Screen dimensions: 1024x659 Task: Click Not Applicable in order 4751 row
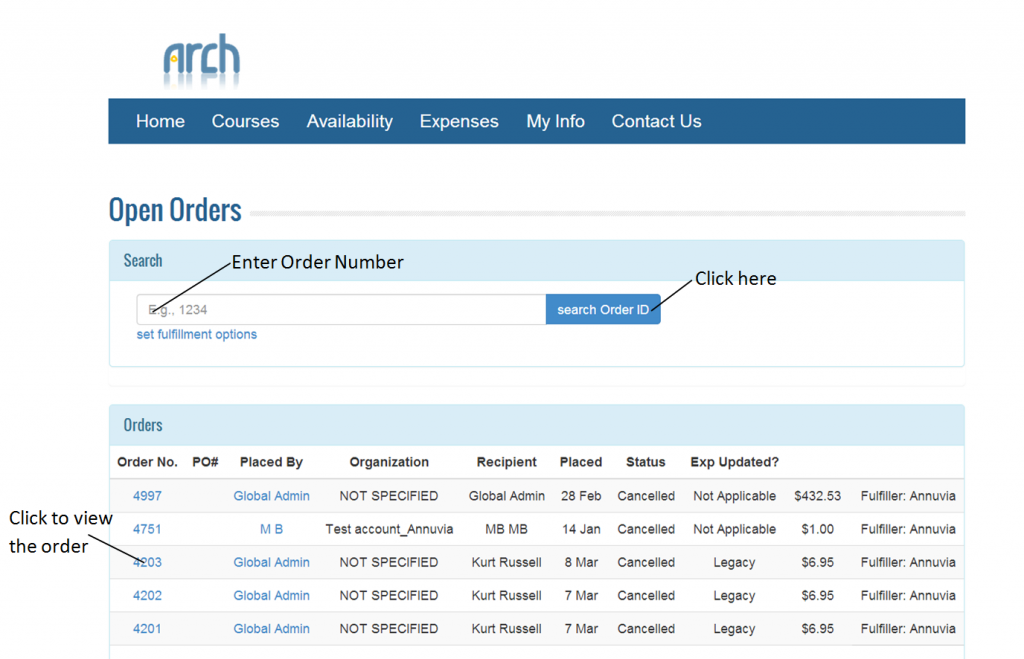[735, 529]
